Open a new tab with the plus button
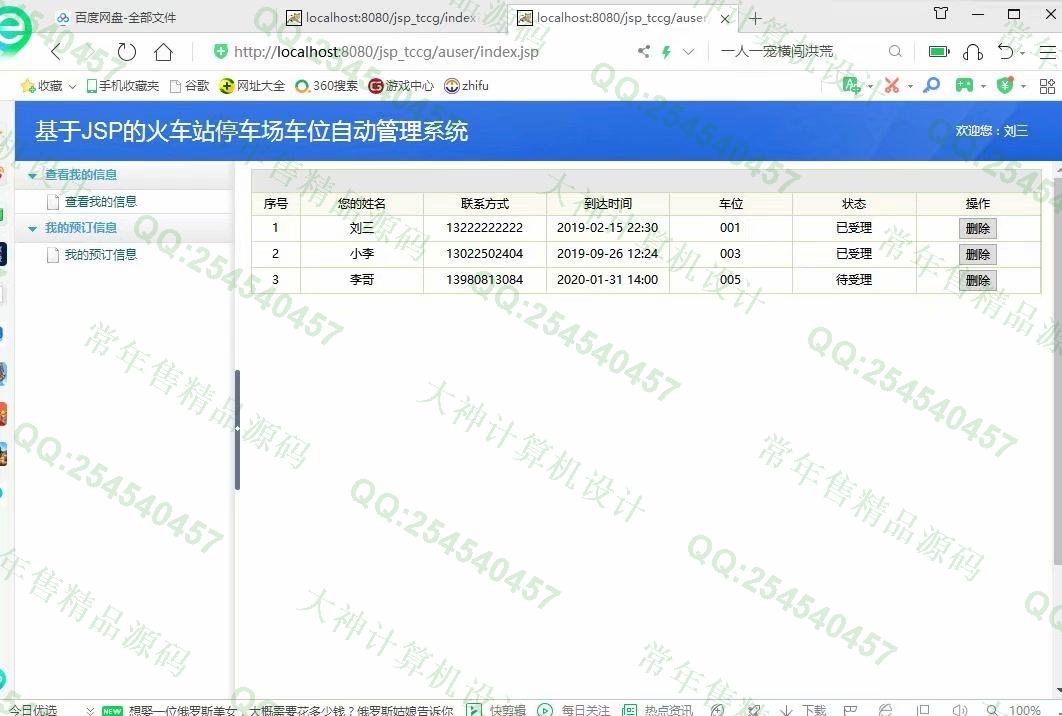Screen dimensions: 1062x716 [756, 18]
